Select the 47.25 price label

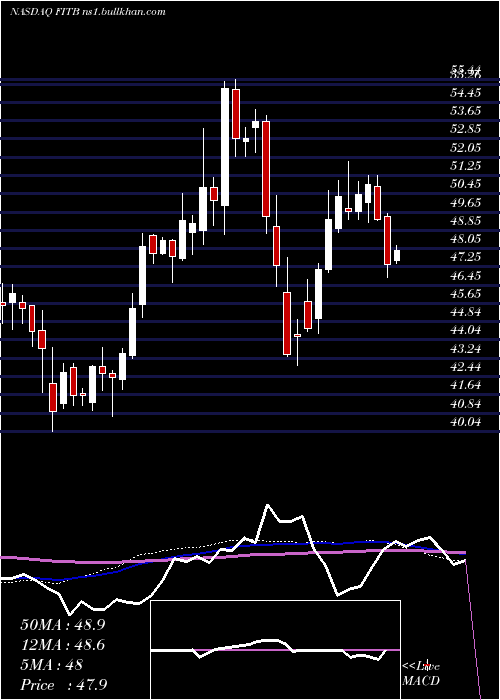[x=466, y=257]
